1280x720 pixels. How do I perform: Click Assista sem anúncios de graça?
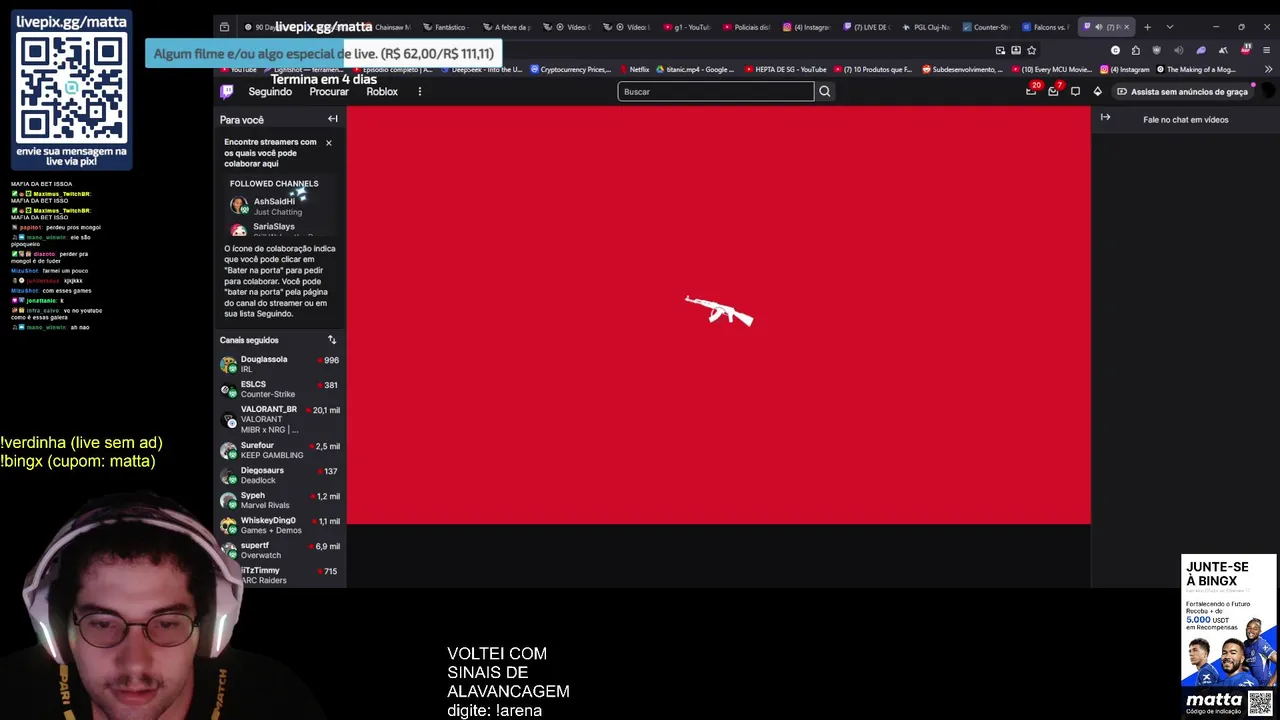[1183, 91]
